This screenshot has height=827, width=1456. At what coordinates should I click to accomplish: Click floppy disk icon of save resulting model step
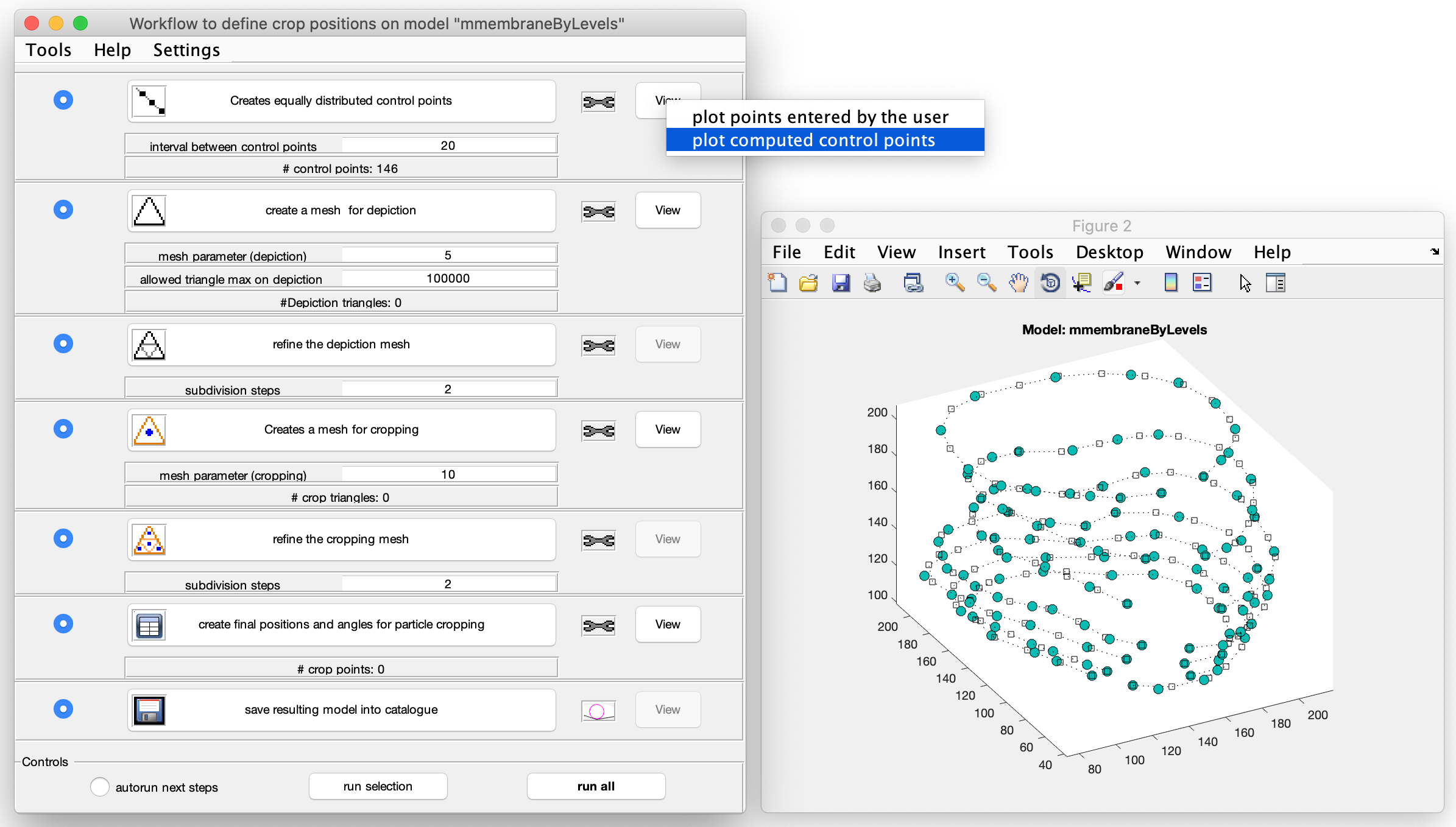coord(149,710)
